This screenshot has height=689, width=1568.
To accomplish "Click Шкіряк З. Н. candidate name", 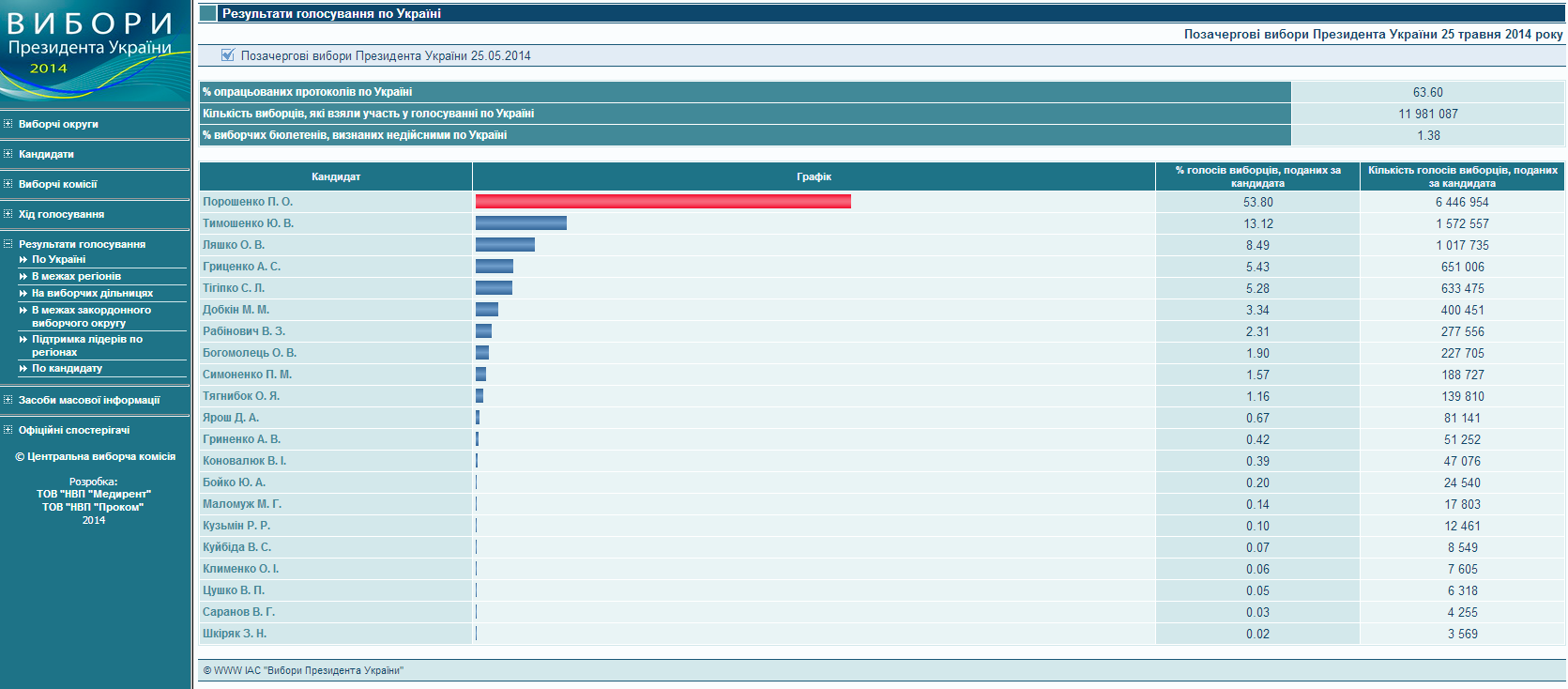I will click(235, 634).
